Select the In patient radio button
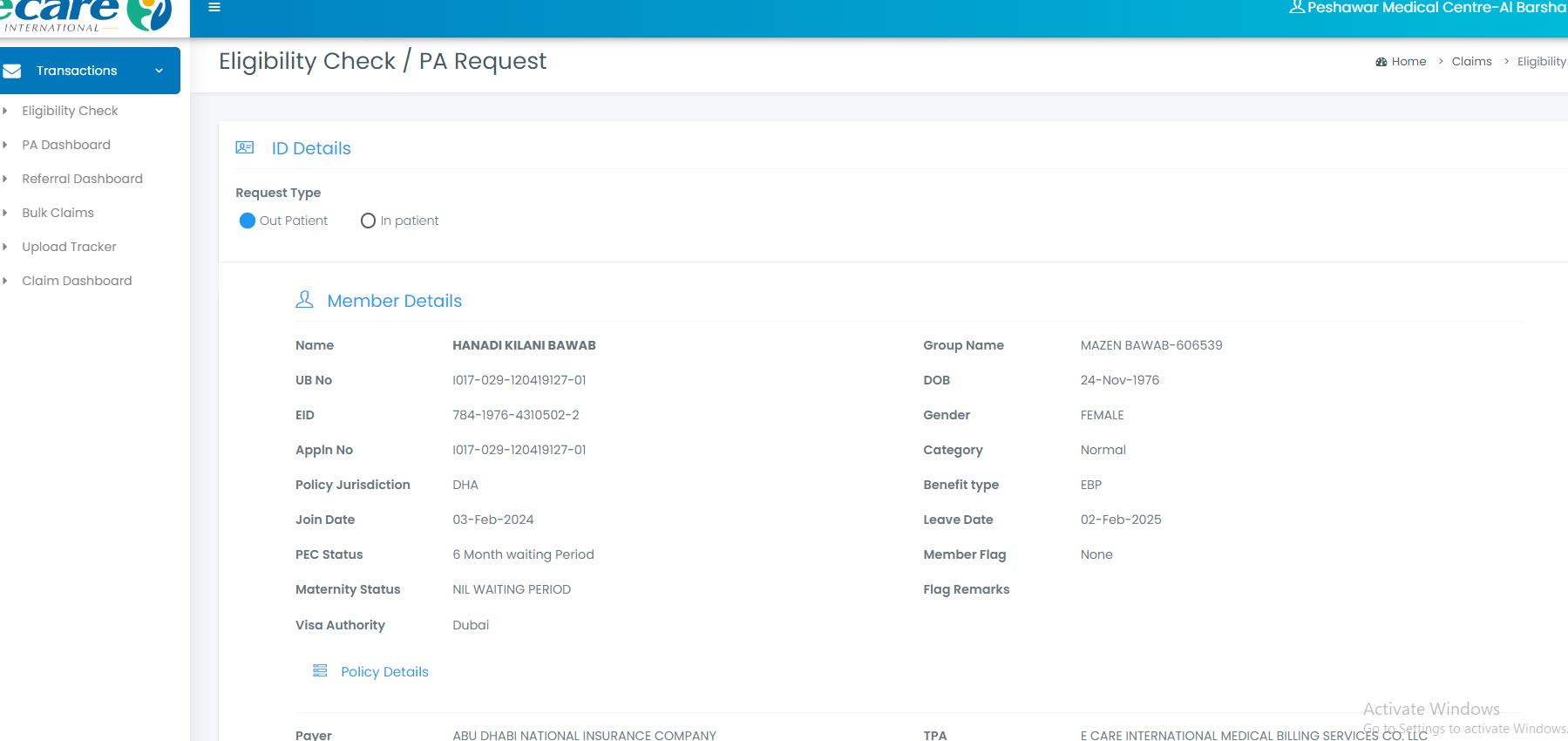The height and width of the screenshot is (741, 1568). [368, 221]
